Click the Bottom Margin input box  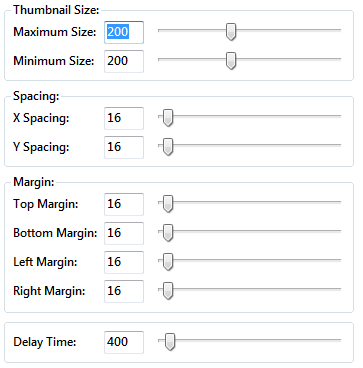click(124, 233)
